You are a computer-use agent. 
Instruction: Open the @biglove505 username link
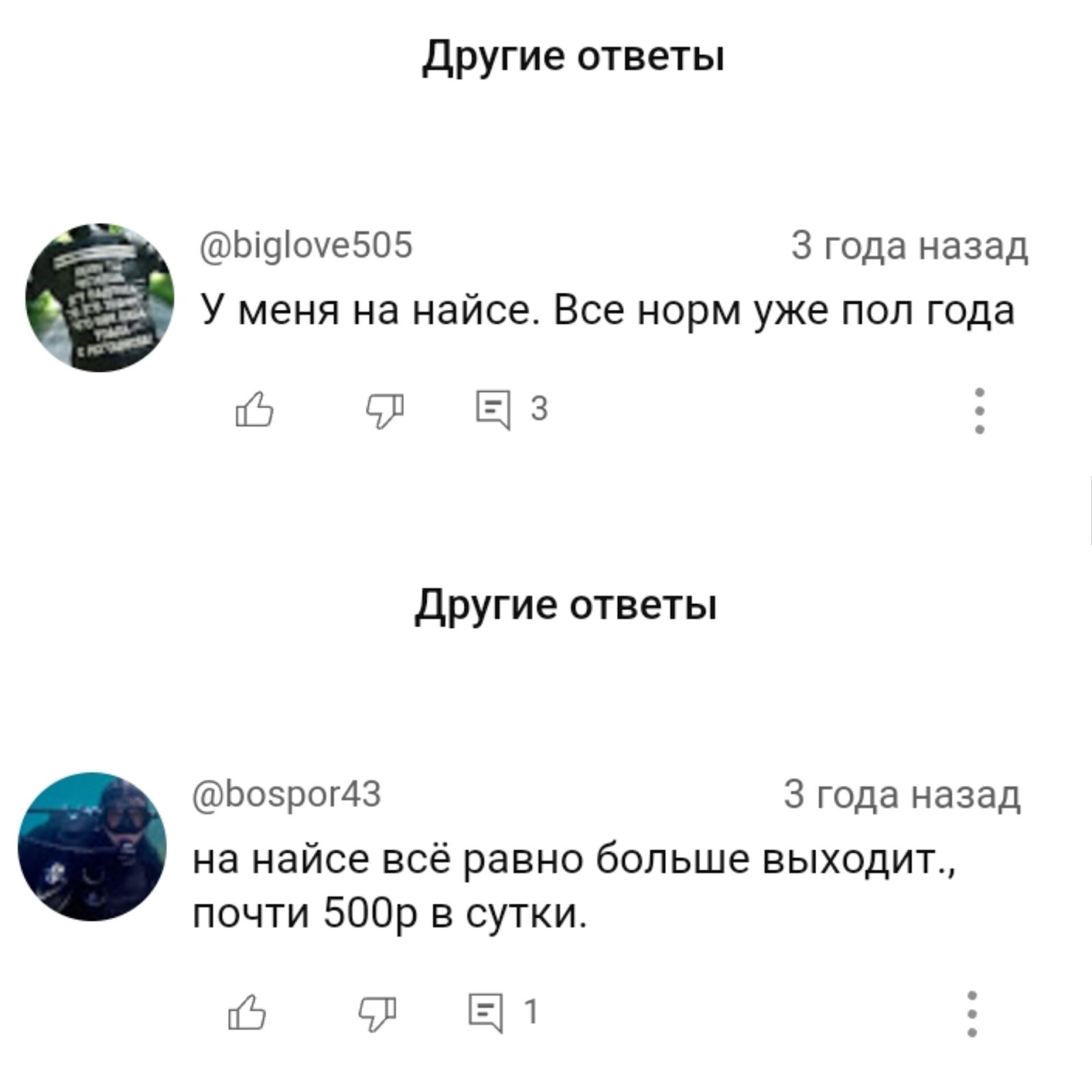click(x=306, y=245)
